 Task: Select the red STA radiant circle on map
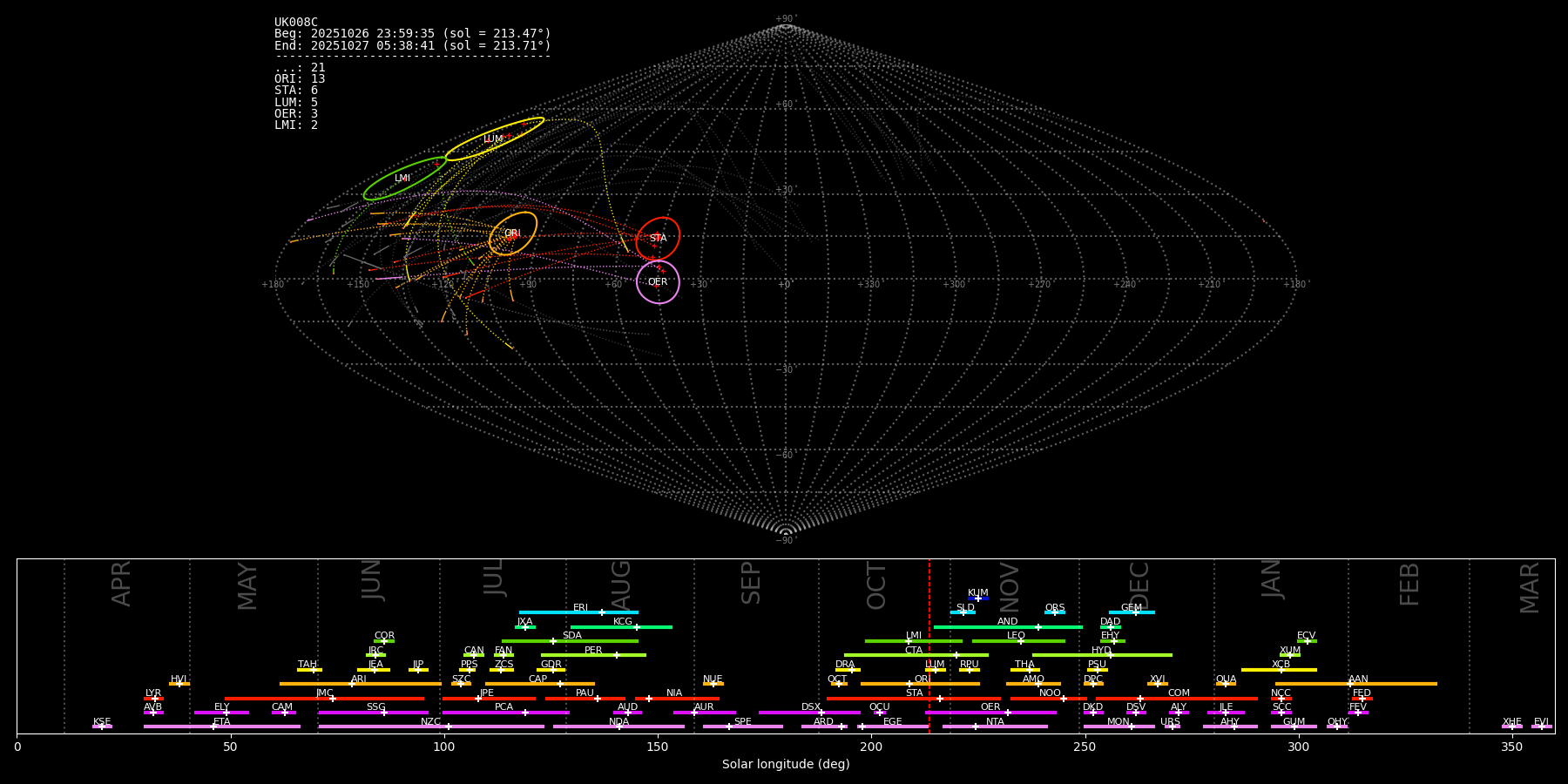pos(658,239)
